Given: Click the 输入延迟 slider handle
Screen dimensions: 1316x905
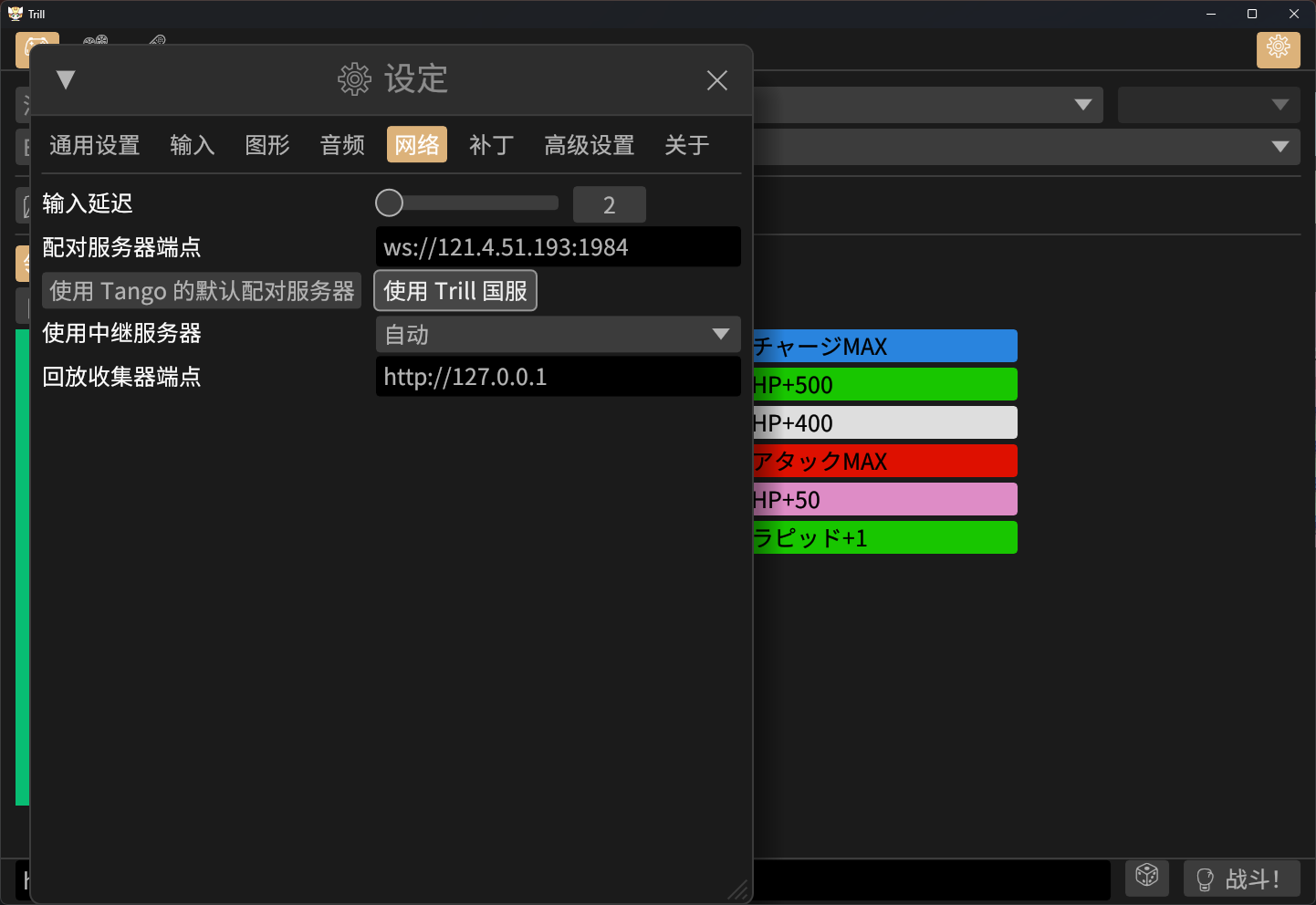Looking at the screenshot, I should pos(390,203).
